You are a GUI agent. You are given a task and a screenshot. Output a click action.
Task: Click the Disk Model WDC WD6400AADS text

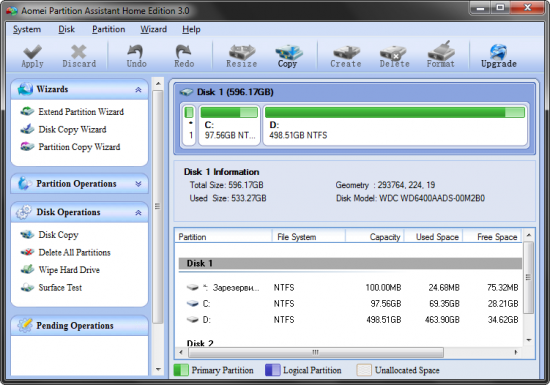(x=410, y=198)
